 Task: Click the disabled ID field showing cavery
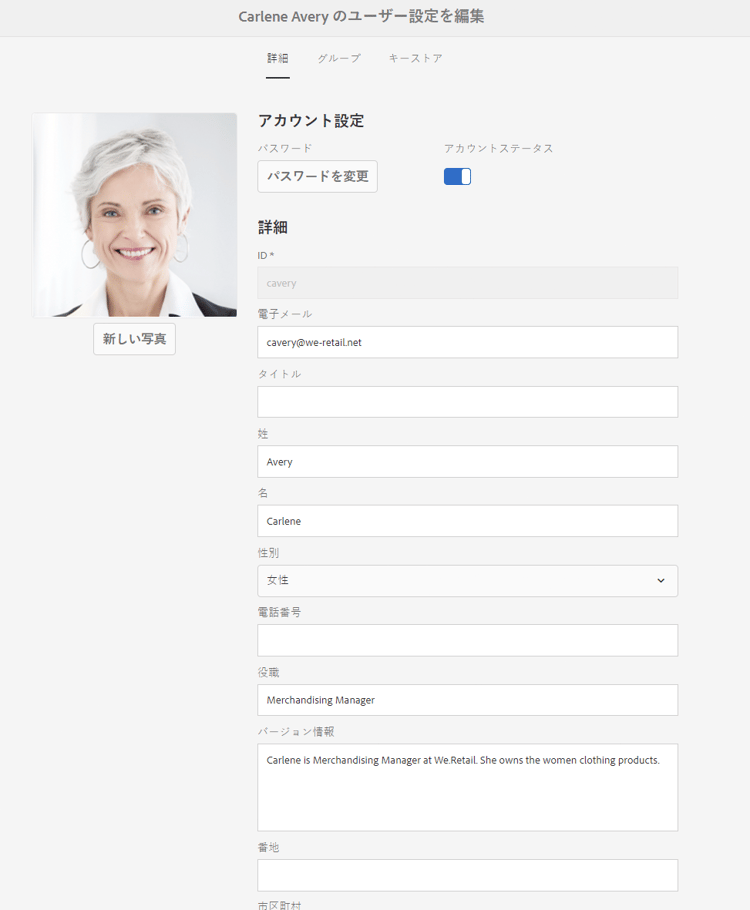point(468,283)
